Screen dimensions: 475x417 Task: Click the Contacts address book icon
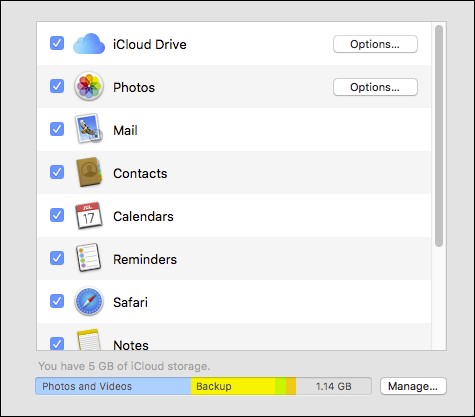tap(89, 172)
